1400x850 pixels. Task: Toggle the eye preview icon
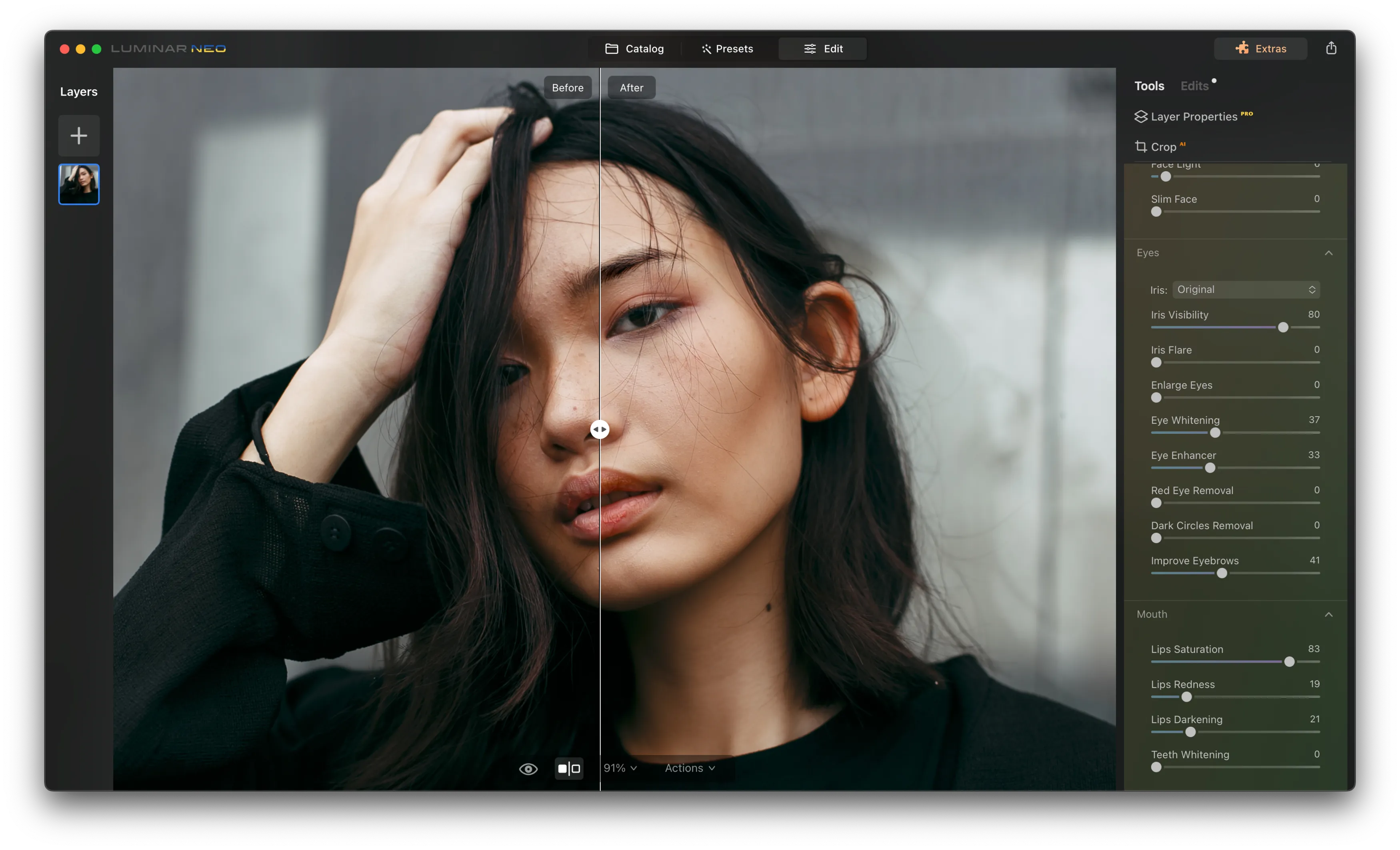pos(528,769)
